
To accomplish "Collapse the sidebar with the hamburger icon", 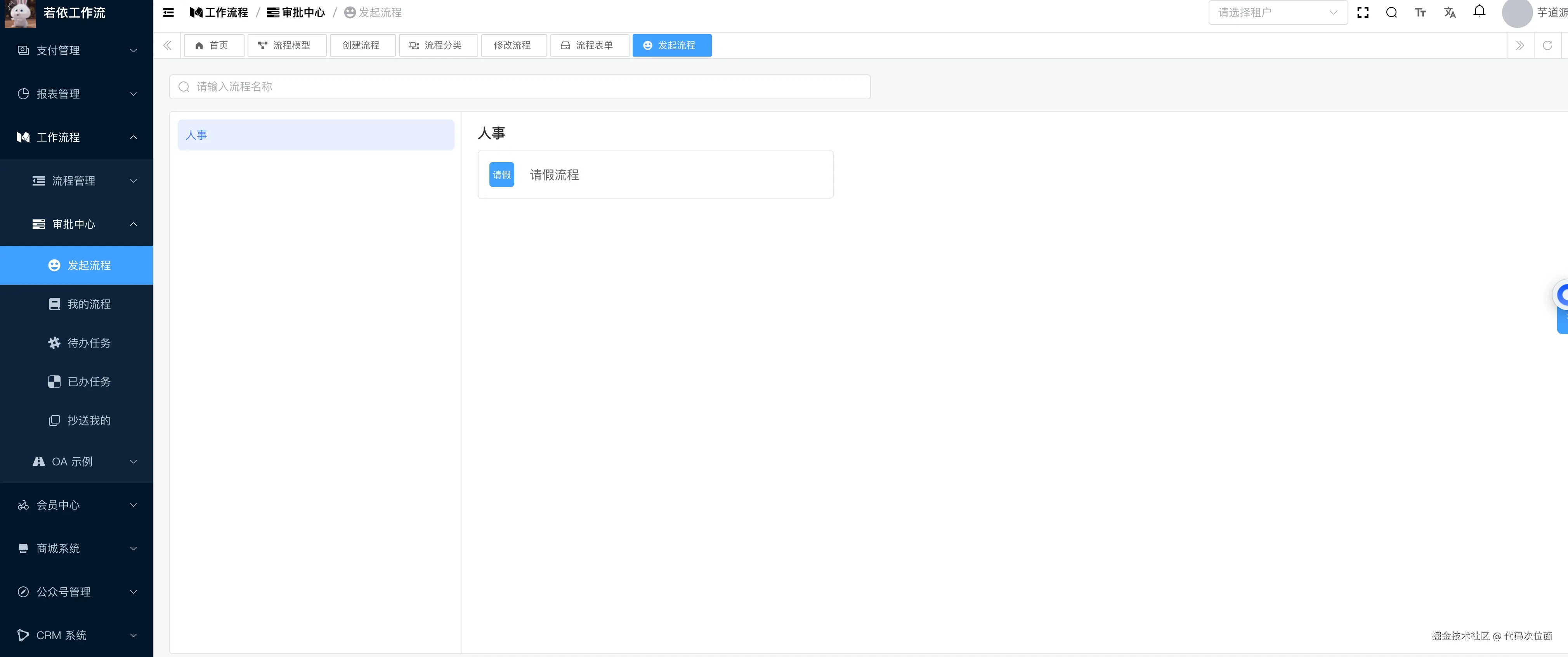I will pos(168,12).
